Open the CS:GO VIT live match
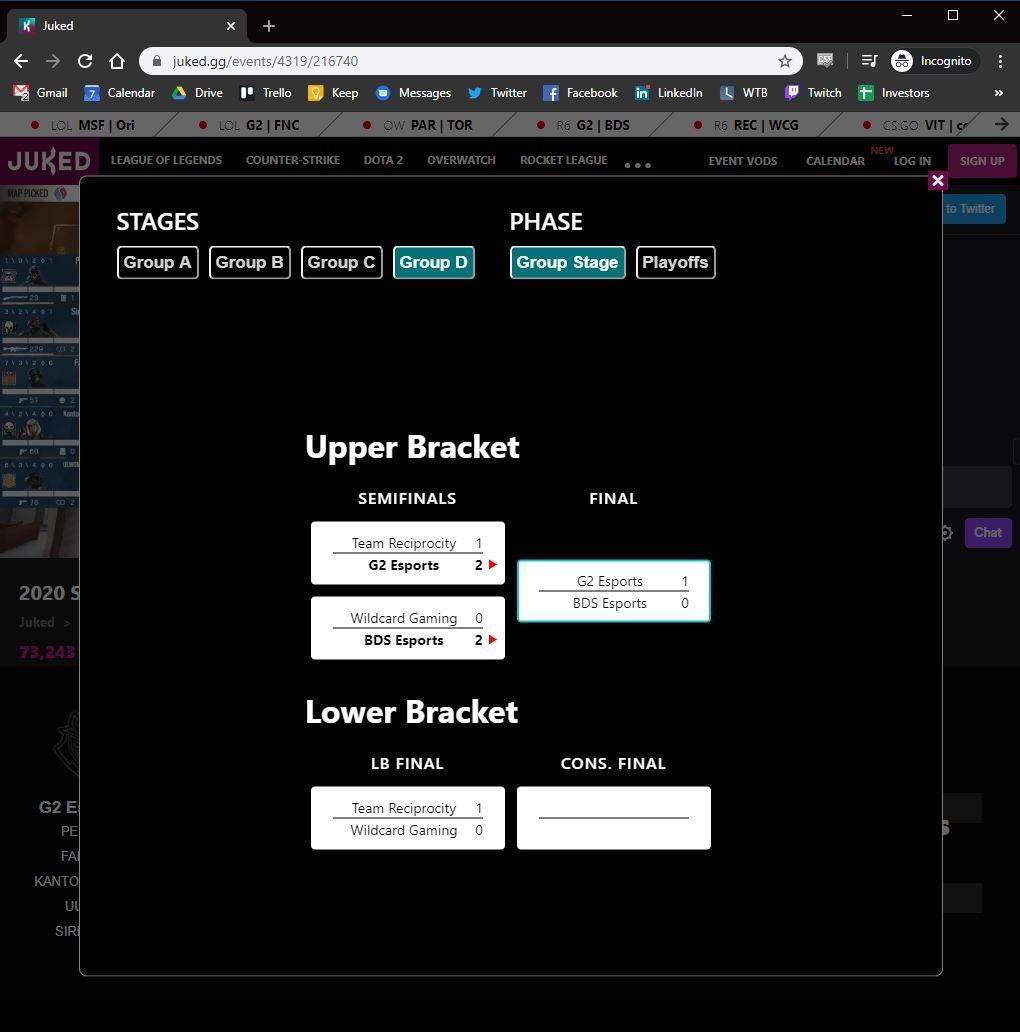1020x1032 pixels. click(x=916, y=125)
